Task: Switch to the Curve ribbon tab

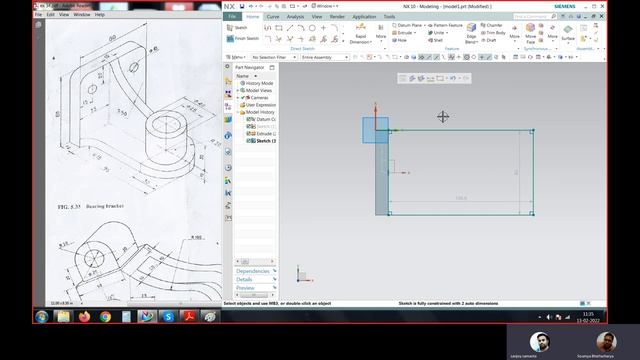Action: tap(273, 17)
